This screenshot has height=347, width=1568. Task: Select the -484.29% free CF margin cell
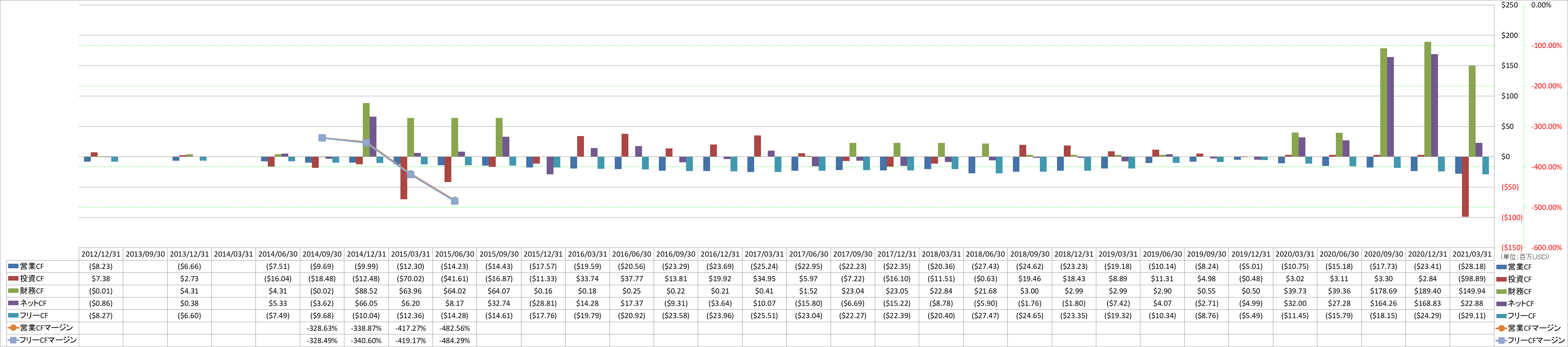[x=455, y=340]
